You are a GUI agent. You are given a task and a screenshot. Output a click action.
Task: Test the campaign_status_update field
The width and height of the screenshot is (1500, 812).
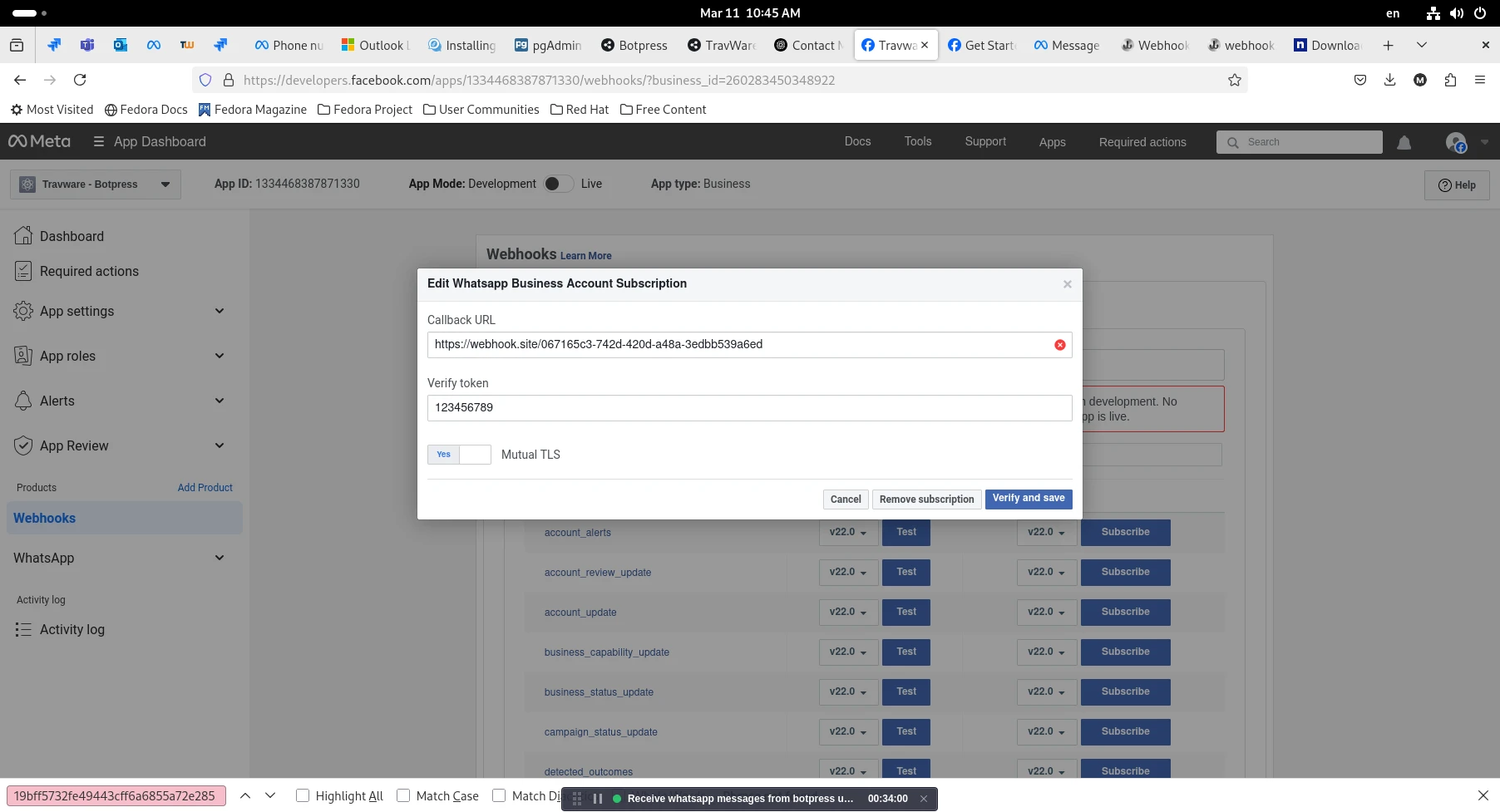906,731
